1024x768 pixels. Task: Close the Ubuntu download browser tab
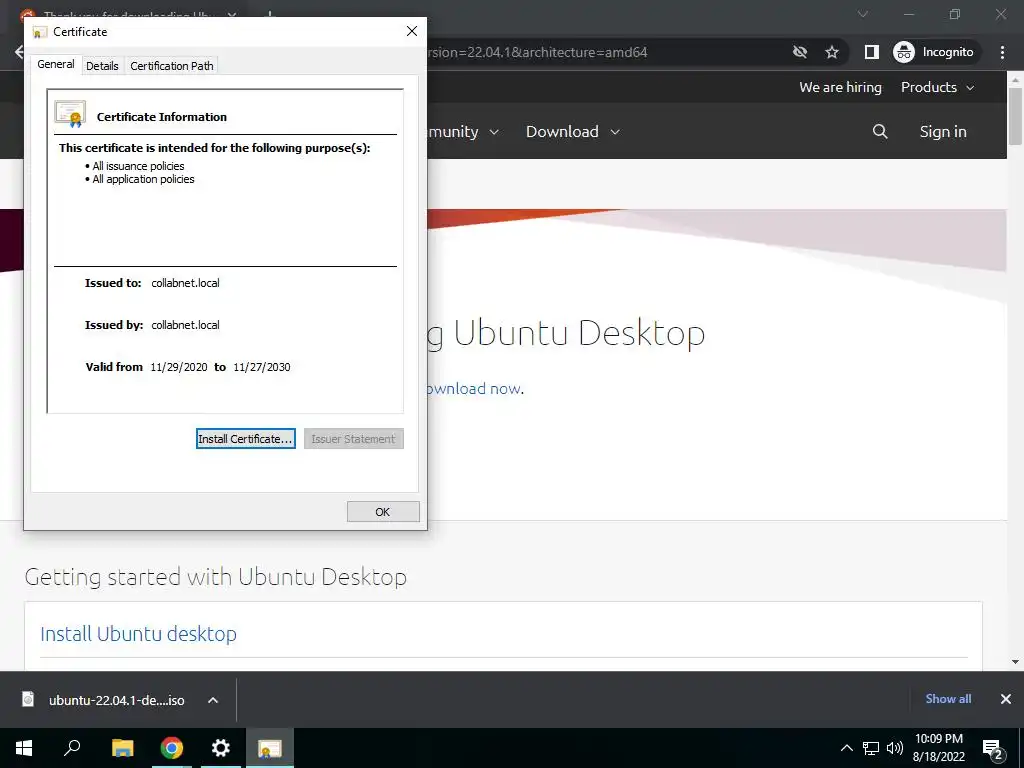(x=232, y=14)
